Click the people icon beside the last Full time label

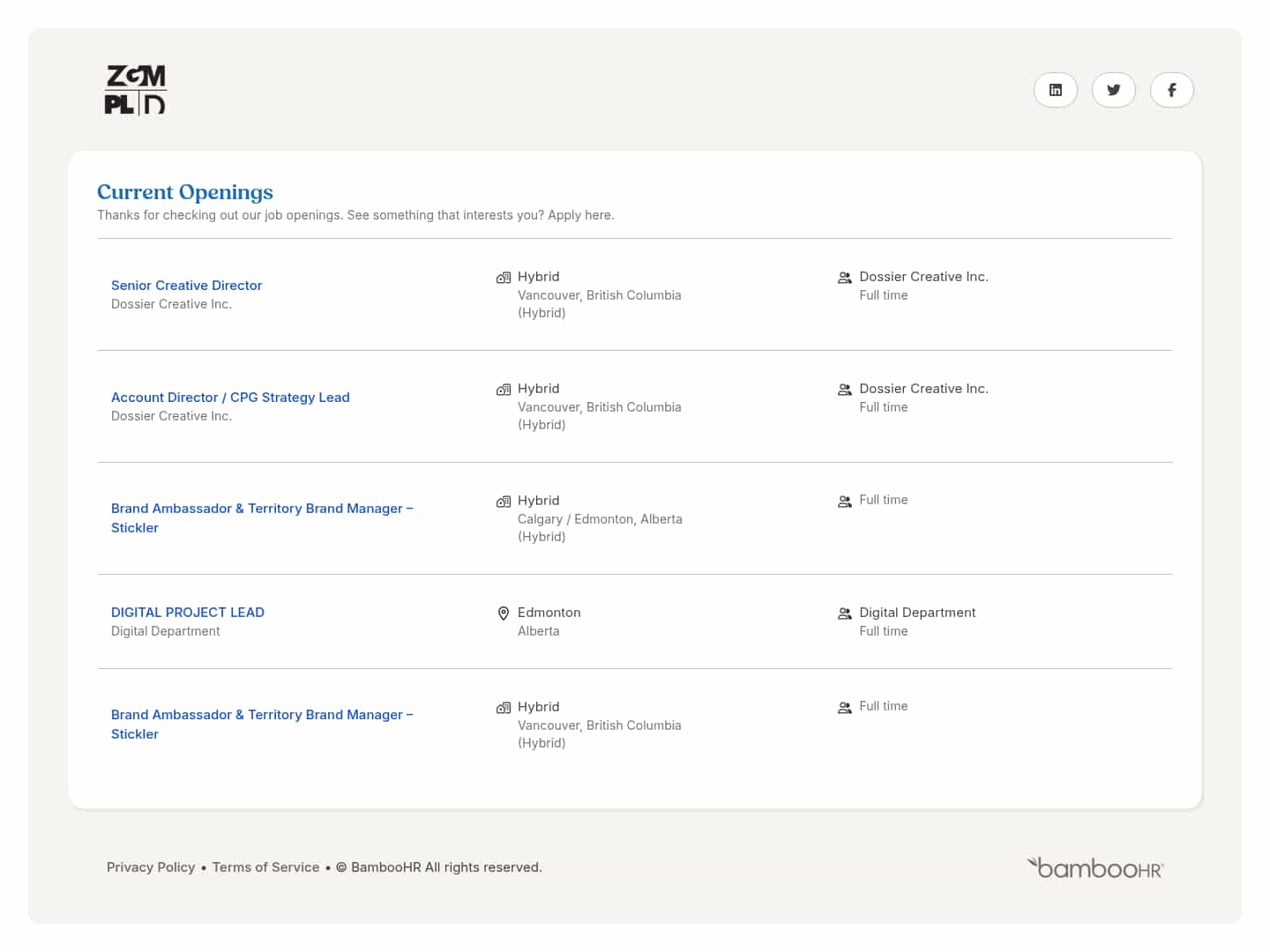(x=844, y=707)
